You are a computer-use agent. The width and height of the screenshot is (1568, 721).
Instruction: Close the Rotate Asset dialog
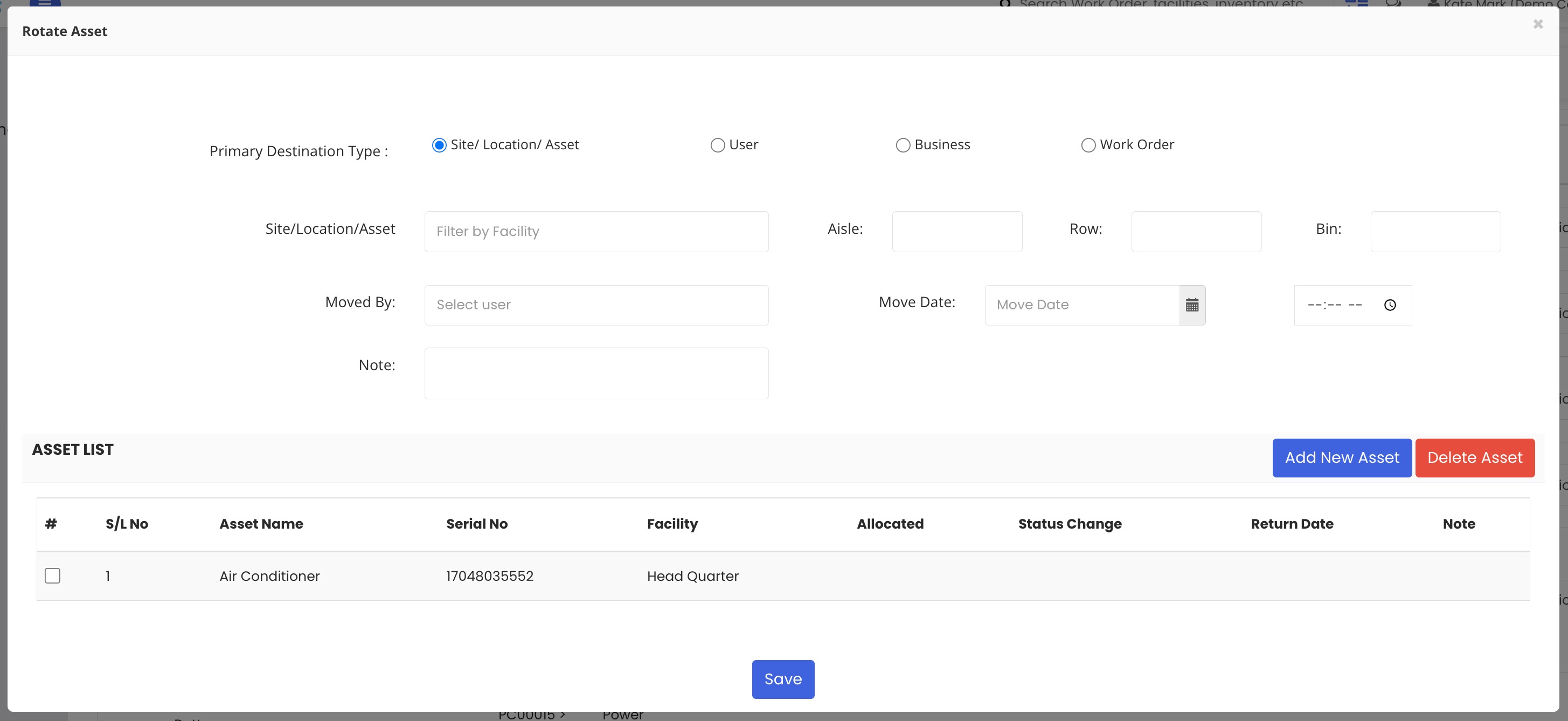click(x=1538, y=24)
